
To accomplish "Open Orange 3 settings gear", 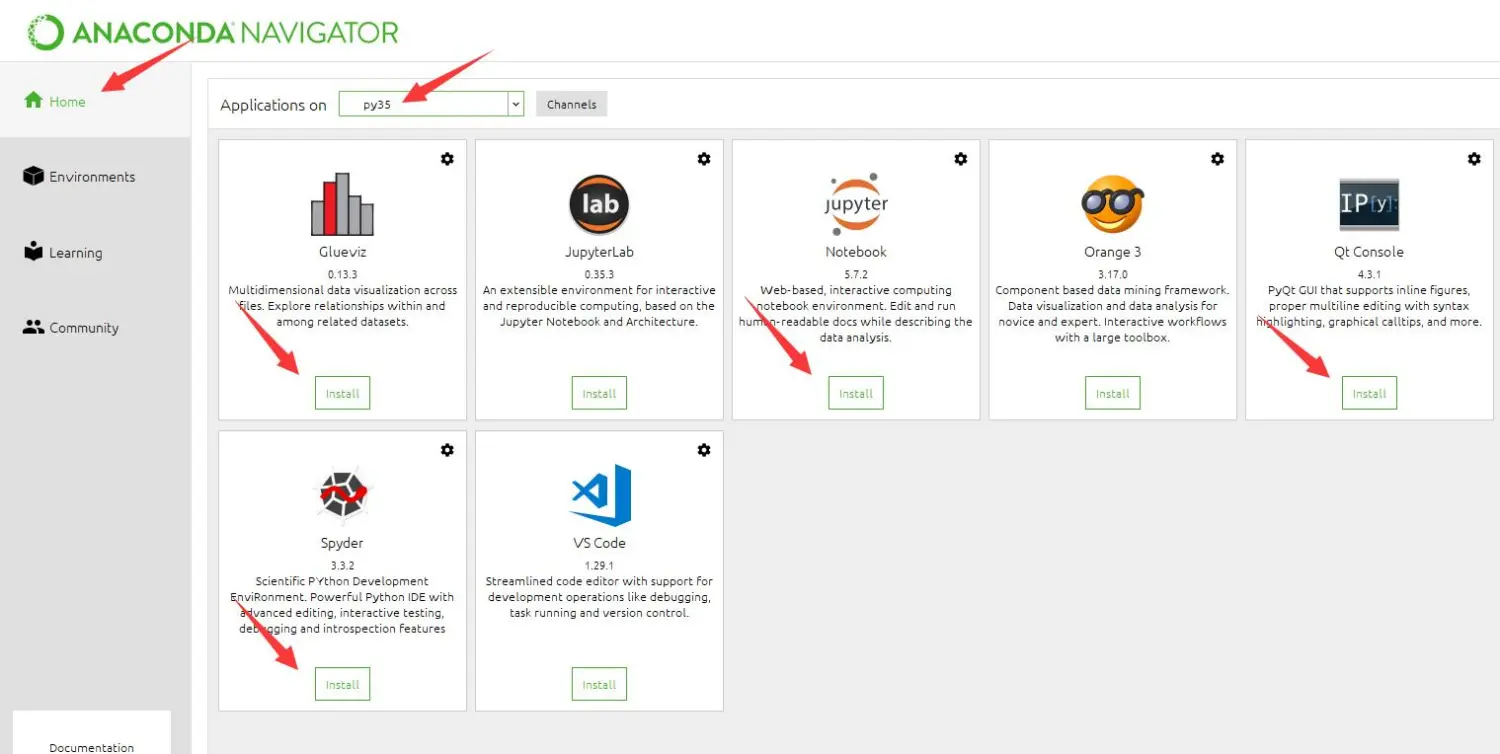I will coord(1217,158).
